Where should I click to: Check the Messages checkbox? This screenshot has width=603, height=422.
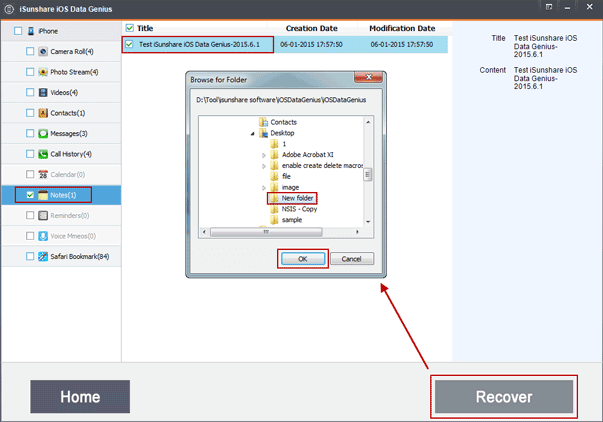click(30, 133)
